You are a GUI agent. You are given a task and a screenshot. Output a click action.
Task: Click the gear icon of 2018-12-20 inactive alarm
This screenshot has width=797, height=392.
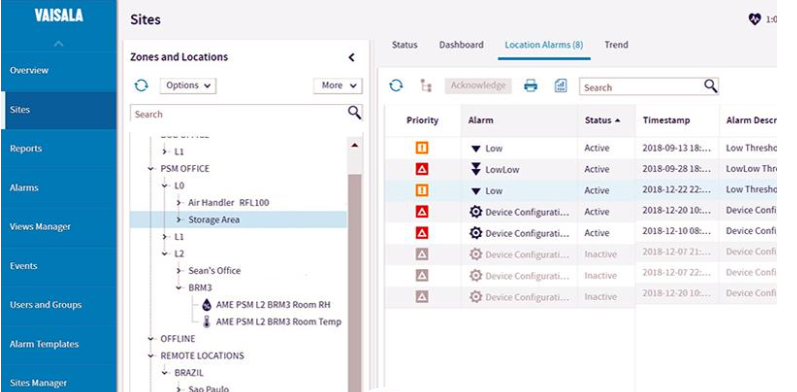click(476, 296)
